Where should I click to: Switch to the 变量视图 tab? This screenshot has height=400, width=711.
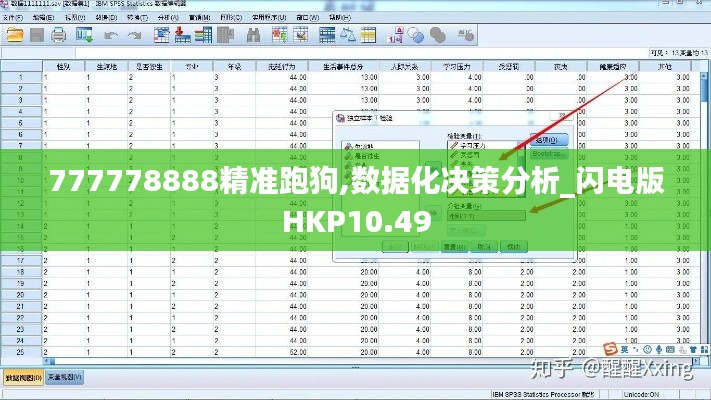[64, 377]
